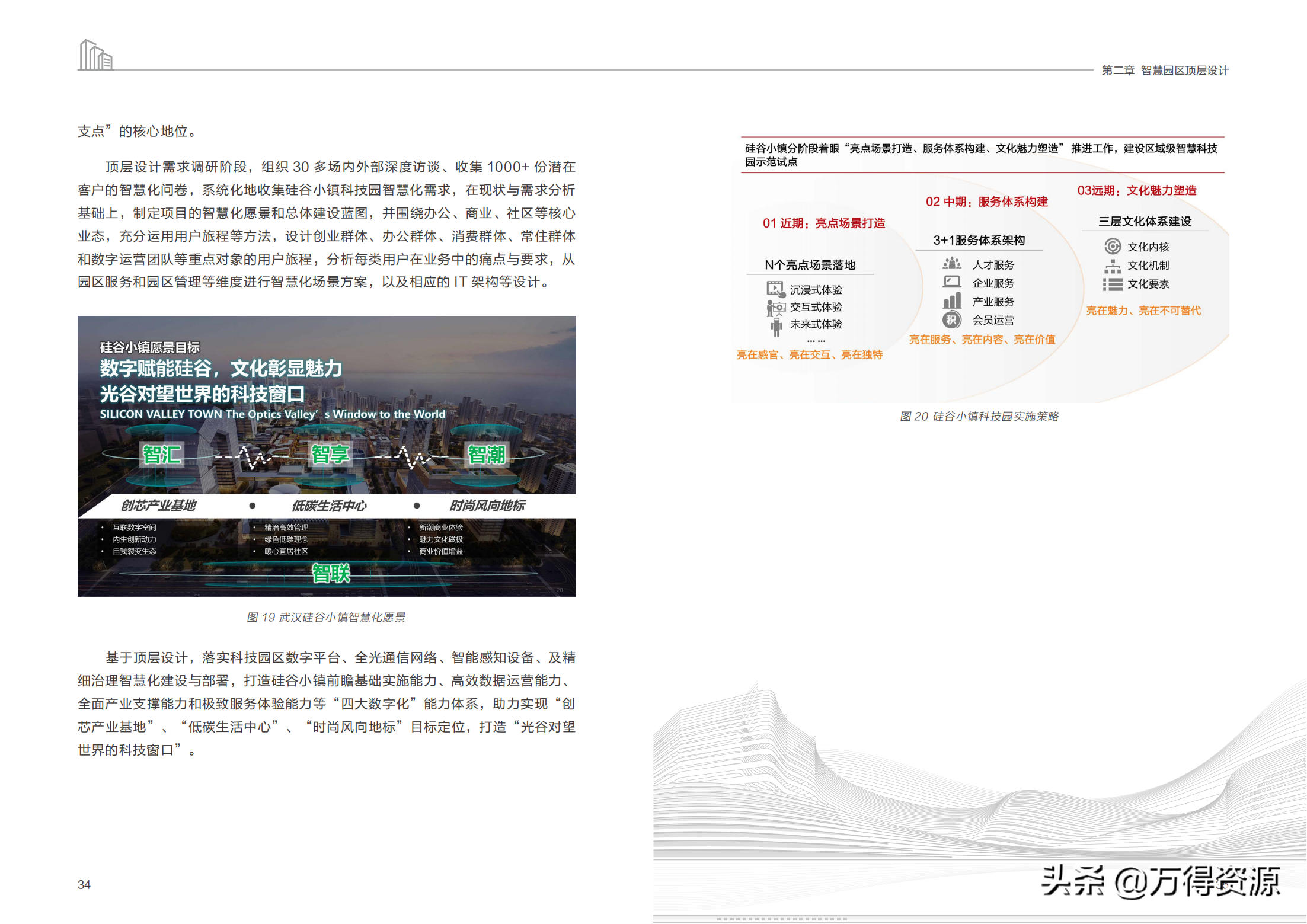Click the 02 中期：服务体系构建 heading

986,202
